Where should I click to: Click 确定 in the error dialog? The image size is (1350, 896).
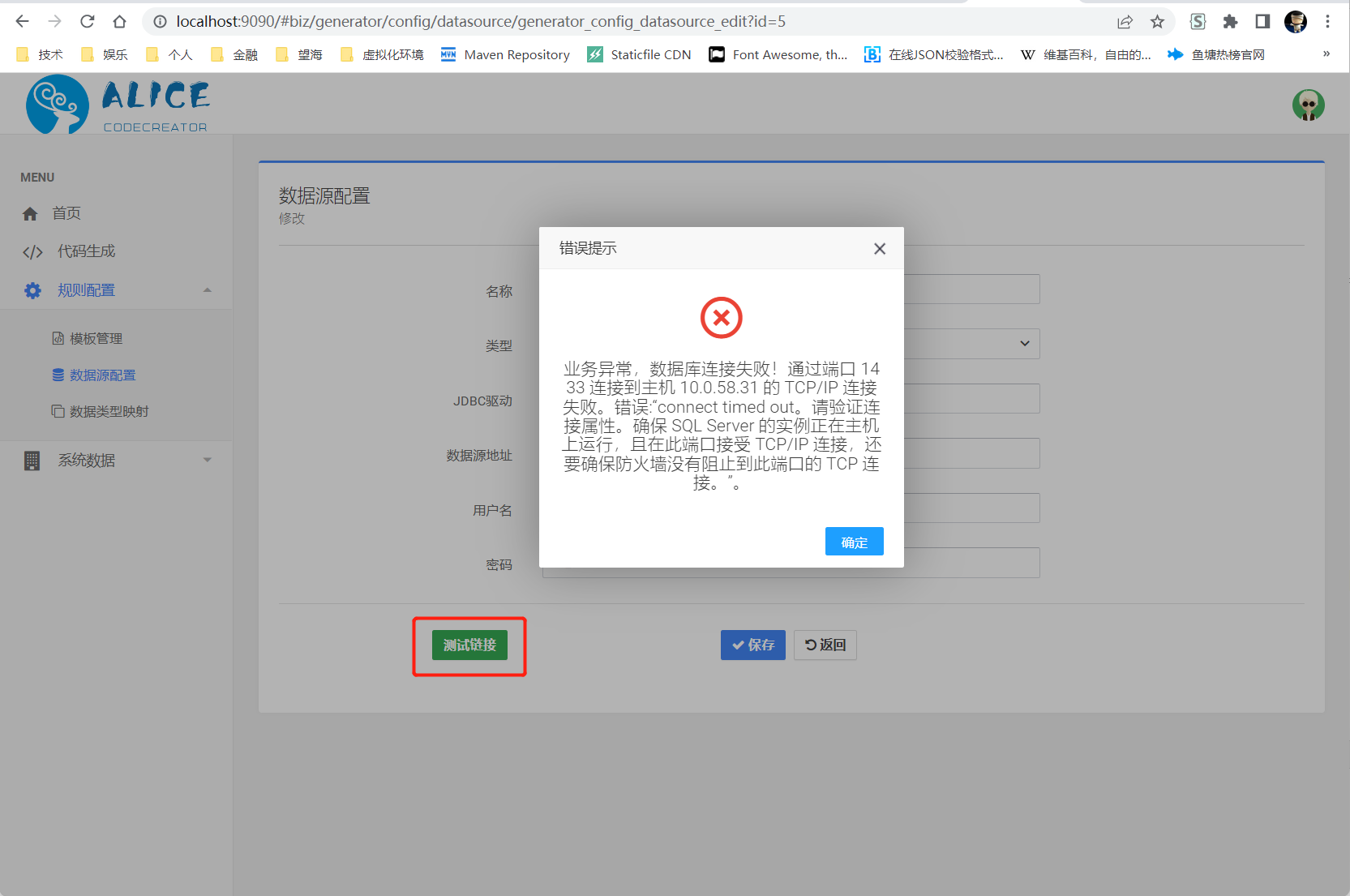(x=855, y=542)
